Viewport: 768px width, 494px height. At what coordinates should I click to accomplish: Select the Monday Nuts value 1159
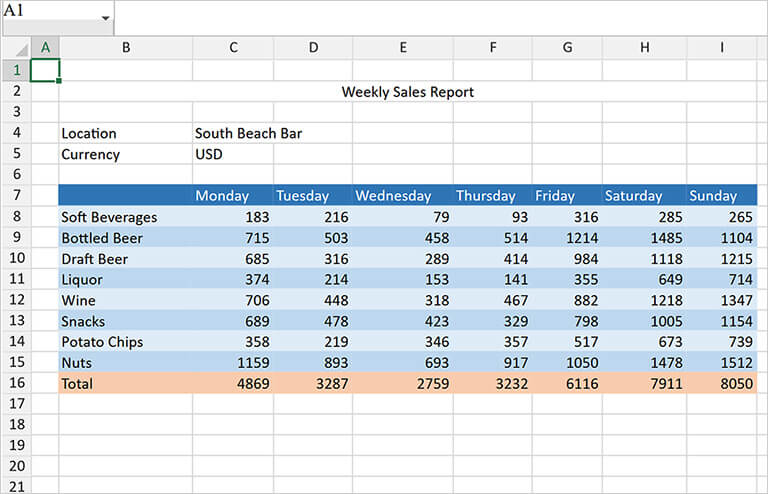coord(232,362)
